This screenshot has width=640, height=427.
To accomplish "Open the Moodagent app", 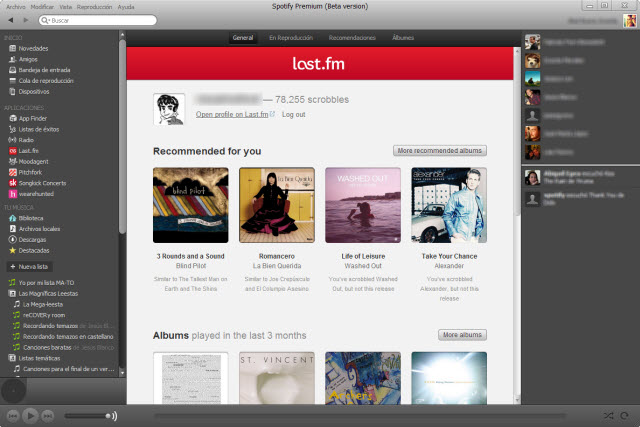I will [x=33, y=161].
